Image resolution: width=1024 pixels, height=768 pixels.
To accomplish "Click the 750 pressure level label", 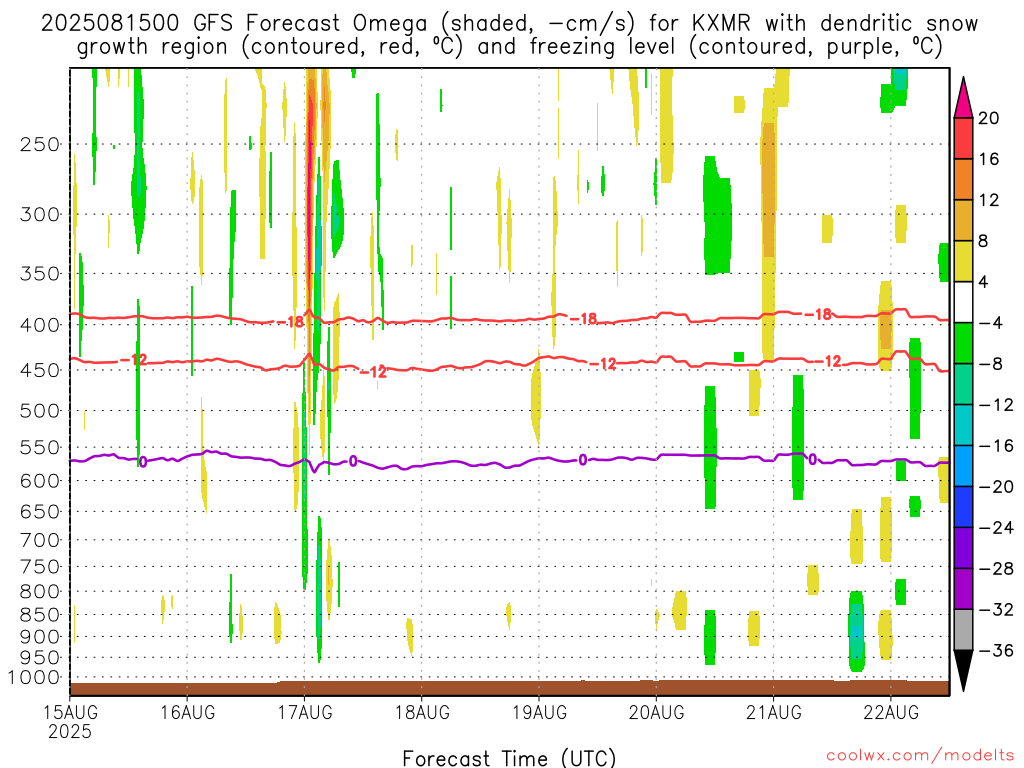I will tap(40, 567).
